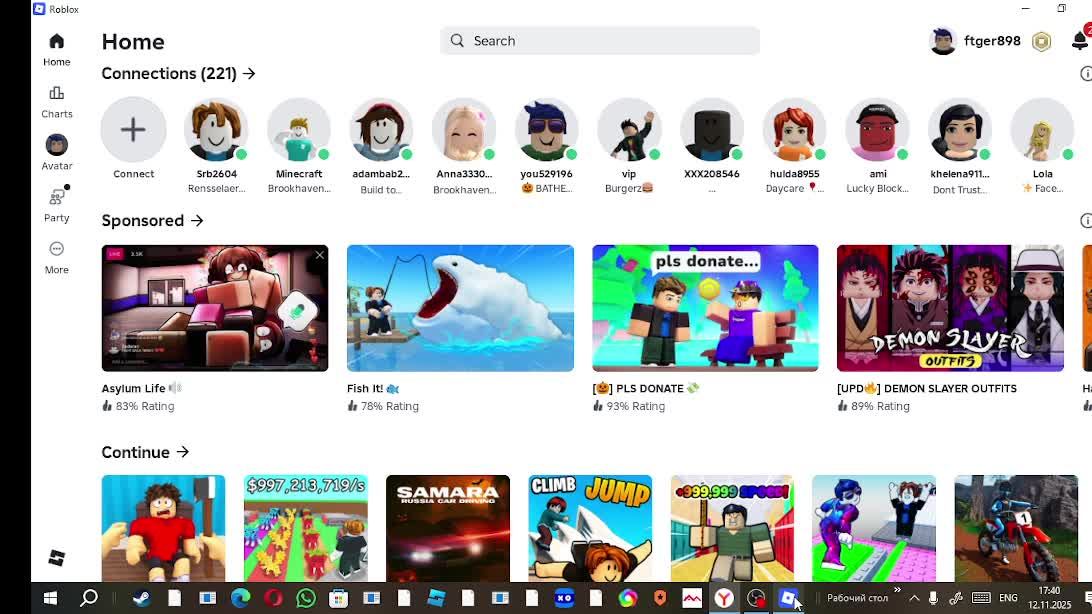Open the PLS DONATE game thumbnail
The image size is (1092, 614).
[705, 308]
